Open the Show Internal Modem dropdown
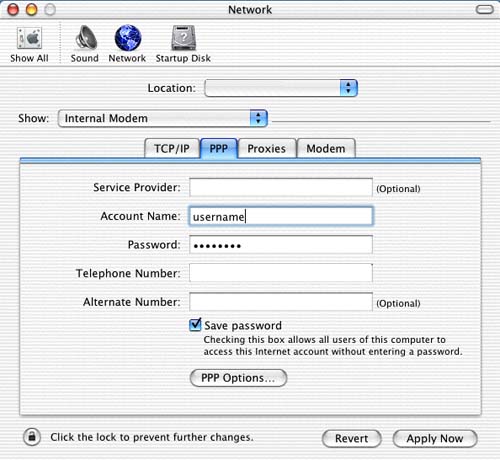Image resolution: width=500 pixels, height=460 pixels. pyautogui.click(x=163, y=118)
